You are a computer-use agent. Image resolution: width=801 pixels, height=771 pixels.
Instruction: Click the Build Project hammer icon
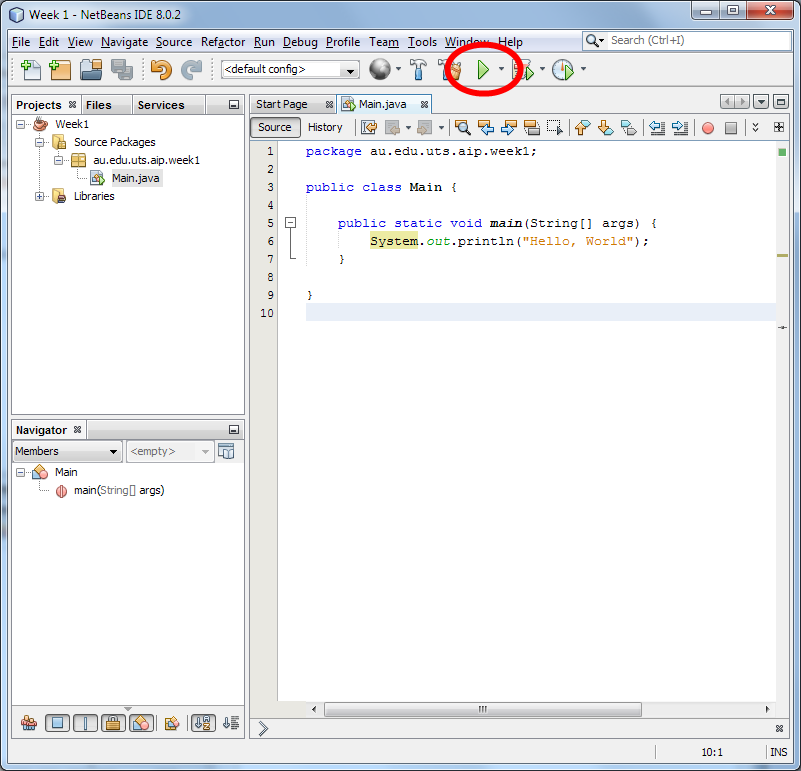419,70
